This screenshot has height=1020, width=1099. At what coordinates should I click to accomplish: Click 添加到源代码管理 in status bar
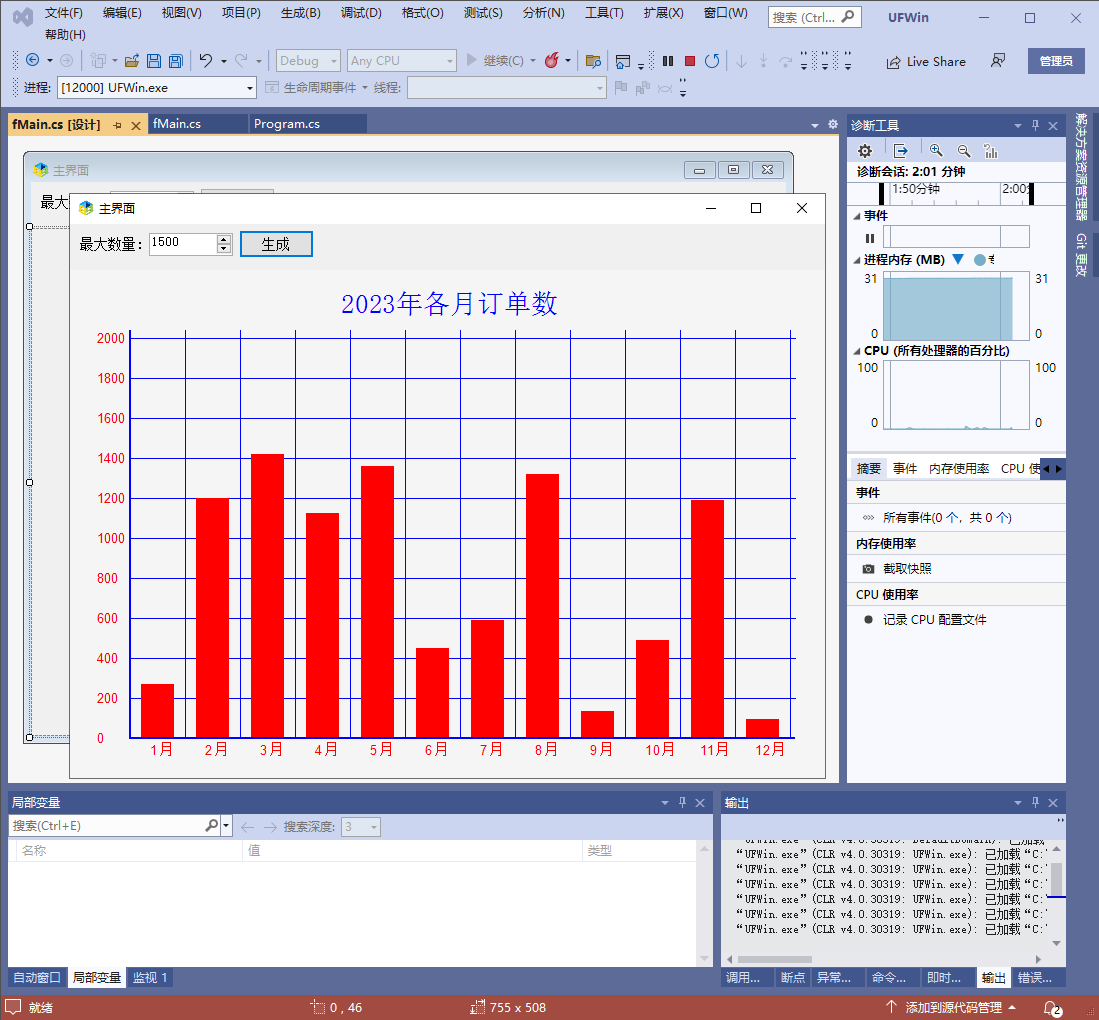[952, 1007]
